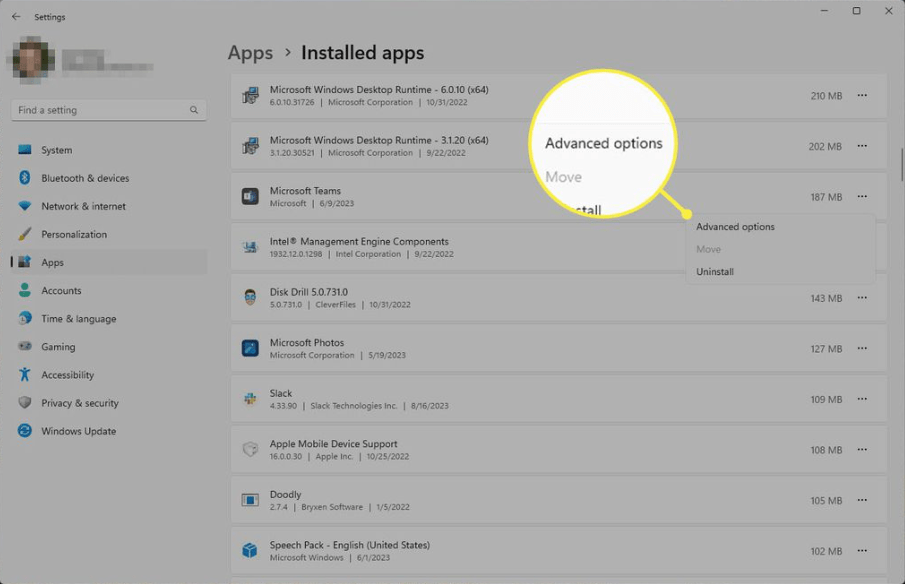Screen dimensions: 905x584
Task: Click the Microsoft Teams app icon
Action: tap(250, 196)
